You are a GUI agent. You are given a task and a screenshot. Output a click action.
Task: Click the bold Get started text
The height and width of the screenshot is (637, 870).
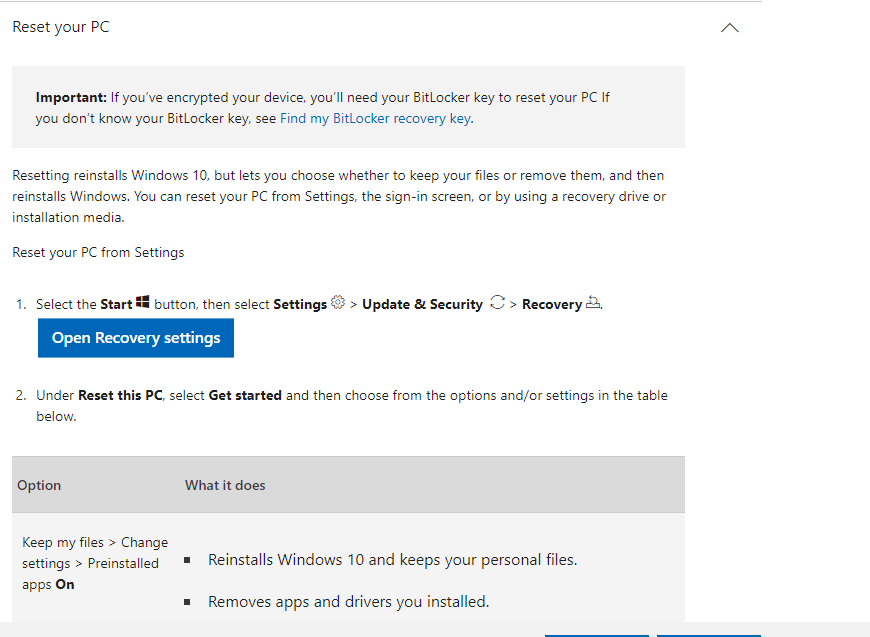[x=245, y=396]
